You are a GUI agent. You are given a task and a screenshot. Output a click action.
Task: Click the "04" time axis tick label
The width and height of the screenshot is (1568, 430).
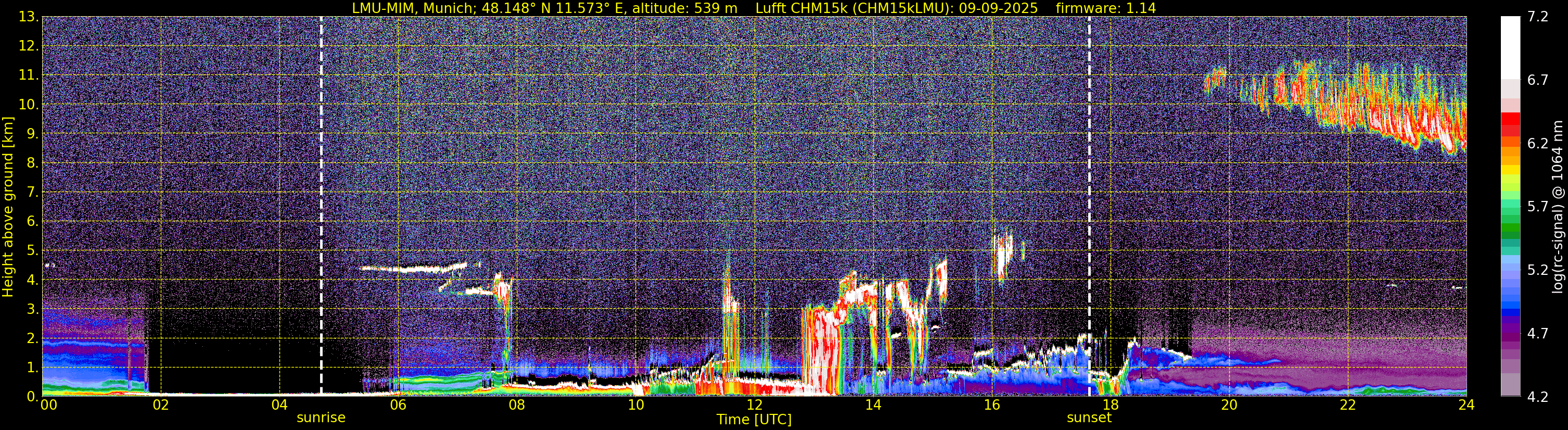[x=279, y=406]
